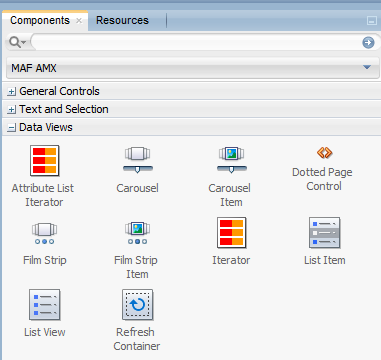
Task: Click the Data Views header label
Action: coord(46,127)
